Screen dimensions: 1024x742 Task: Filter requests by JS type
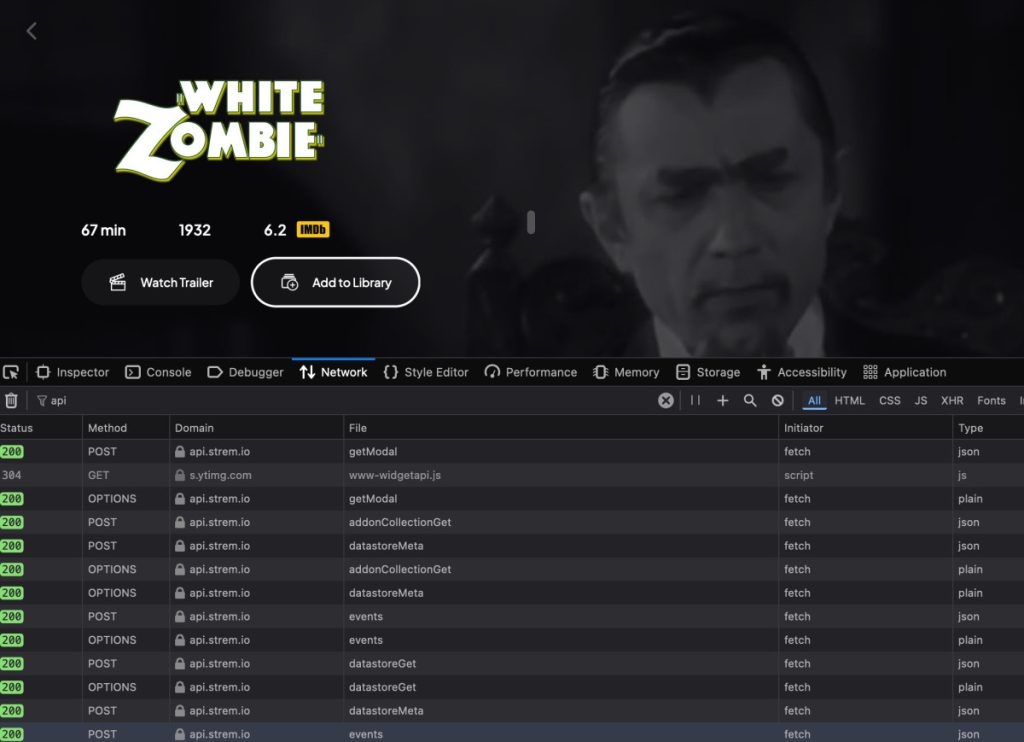921,400
